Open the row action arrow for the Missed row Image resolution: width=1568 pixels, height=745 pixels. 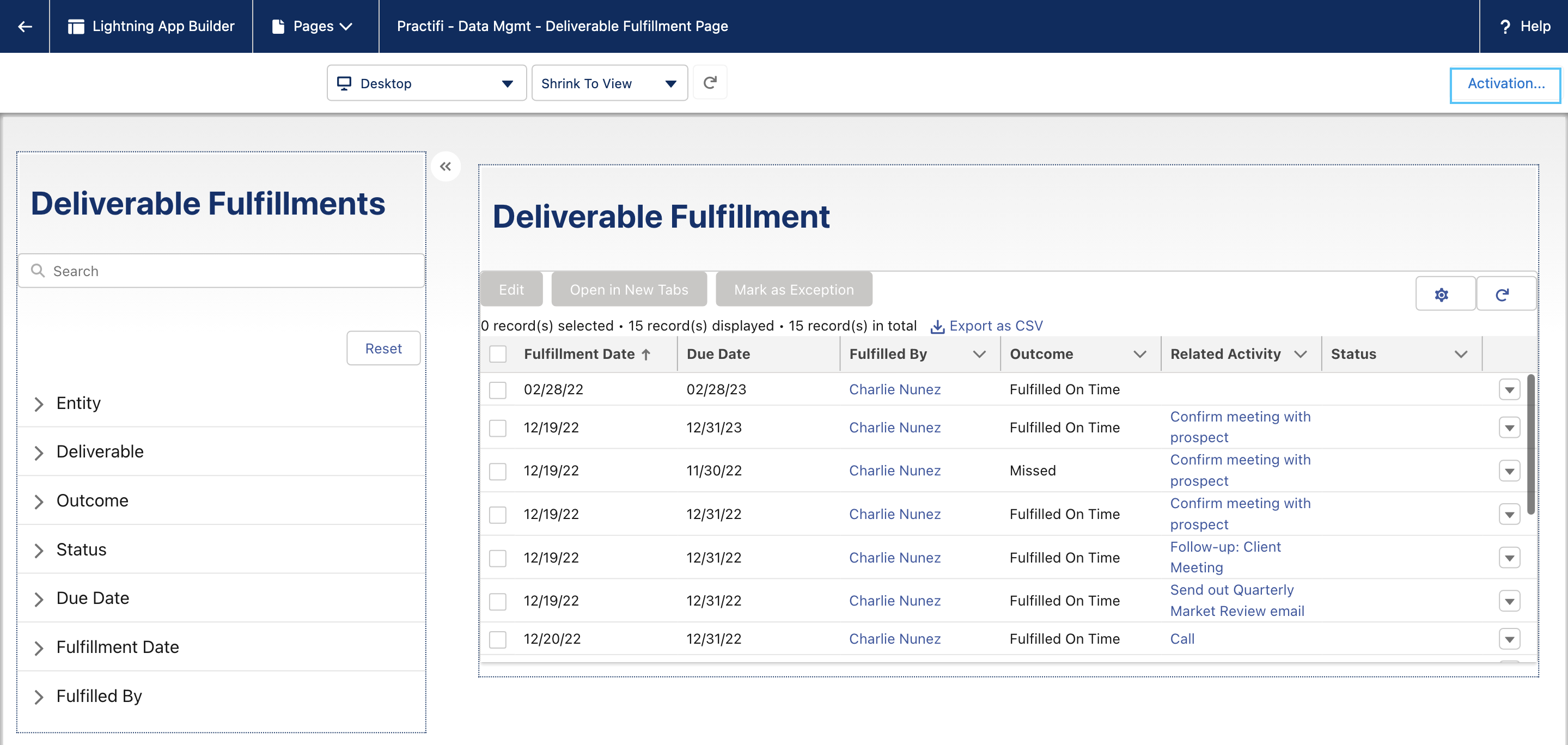pyautogui.click(x=1510, y=471)
